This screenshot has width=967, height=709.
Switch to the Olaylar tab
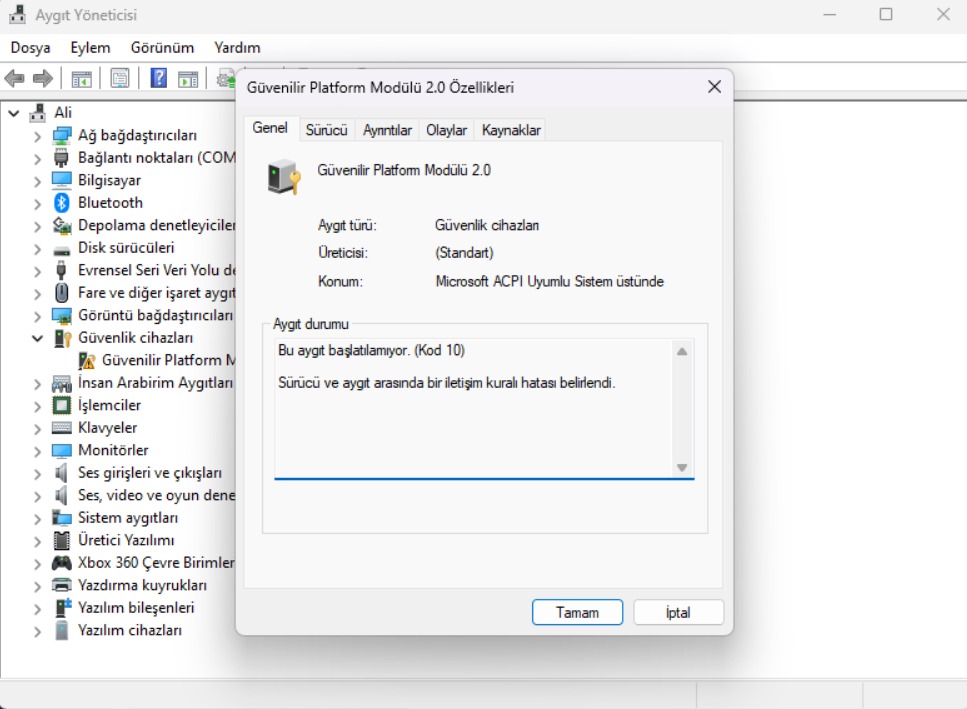coord(446,130)
